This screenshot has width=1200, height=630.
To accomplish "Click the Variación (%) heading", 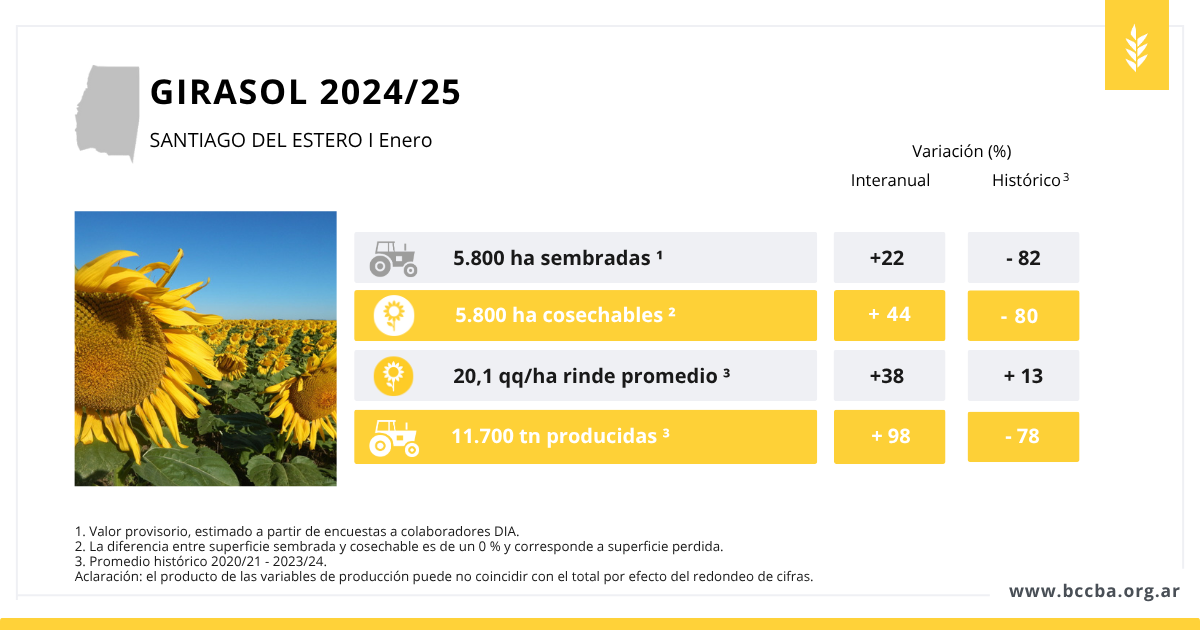I will pyautogui.click(x=961, y=152).
